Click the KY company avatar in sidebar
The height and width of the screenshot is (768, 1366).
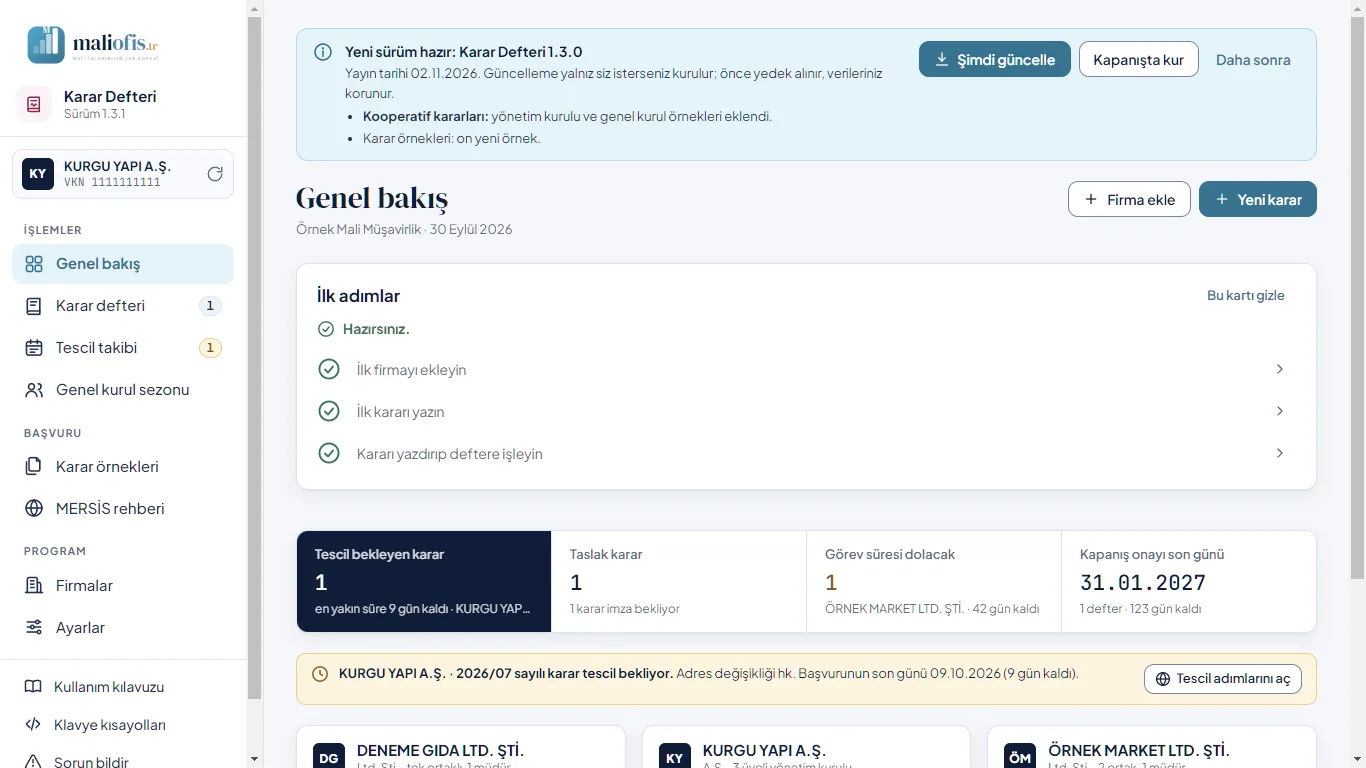coord(38,174)
